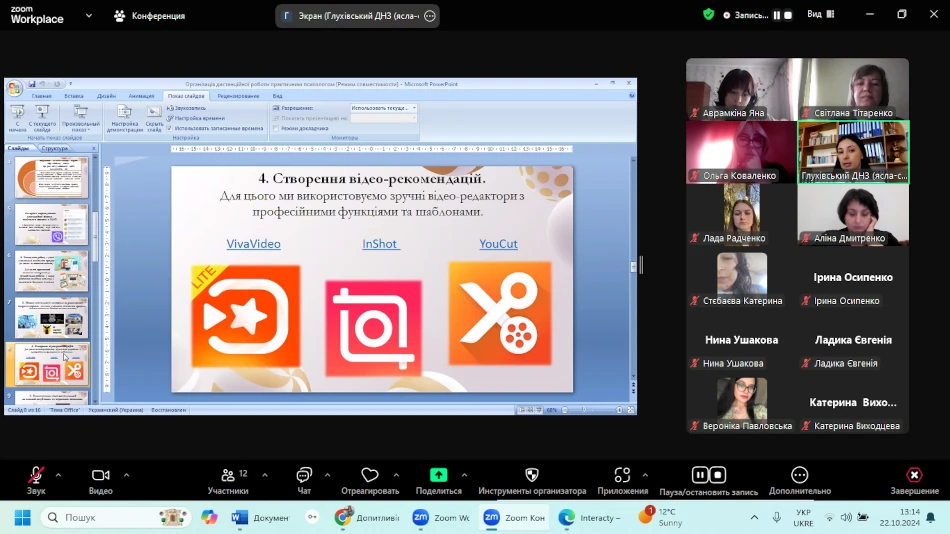The width and height of the screenshot is (950, 534).
Task: Open Отреагировать reactions heart icon
Action: coord(370,475)
